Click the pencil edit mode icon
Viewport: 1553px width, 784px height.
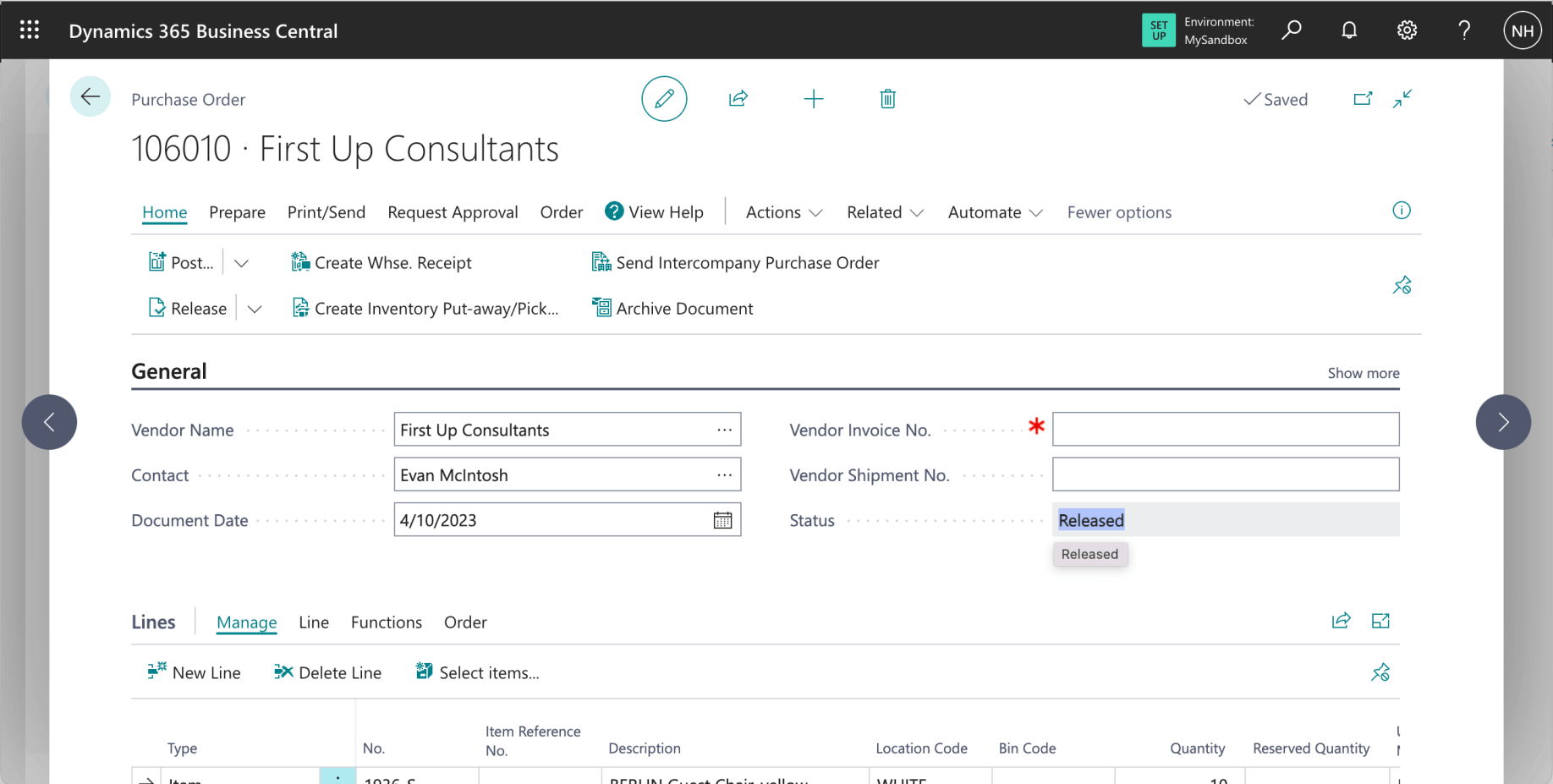click(x=664, y=99)
